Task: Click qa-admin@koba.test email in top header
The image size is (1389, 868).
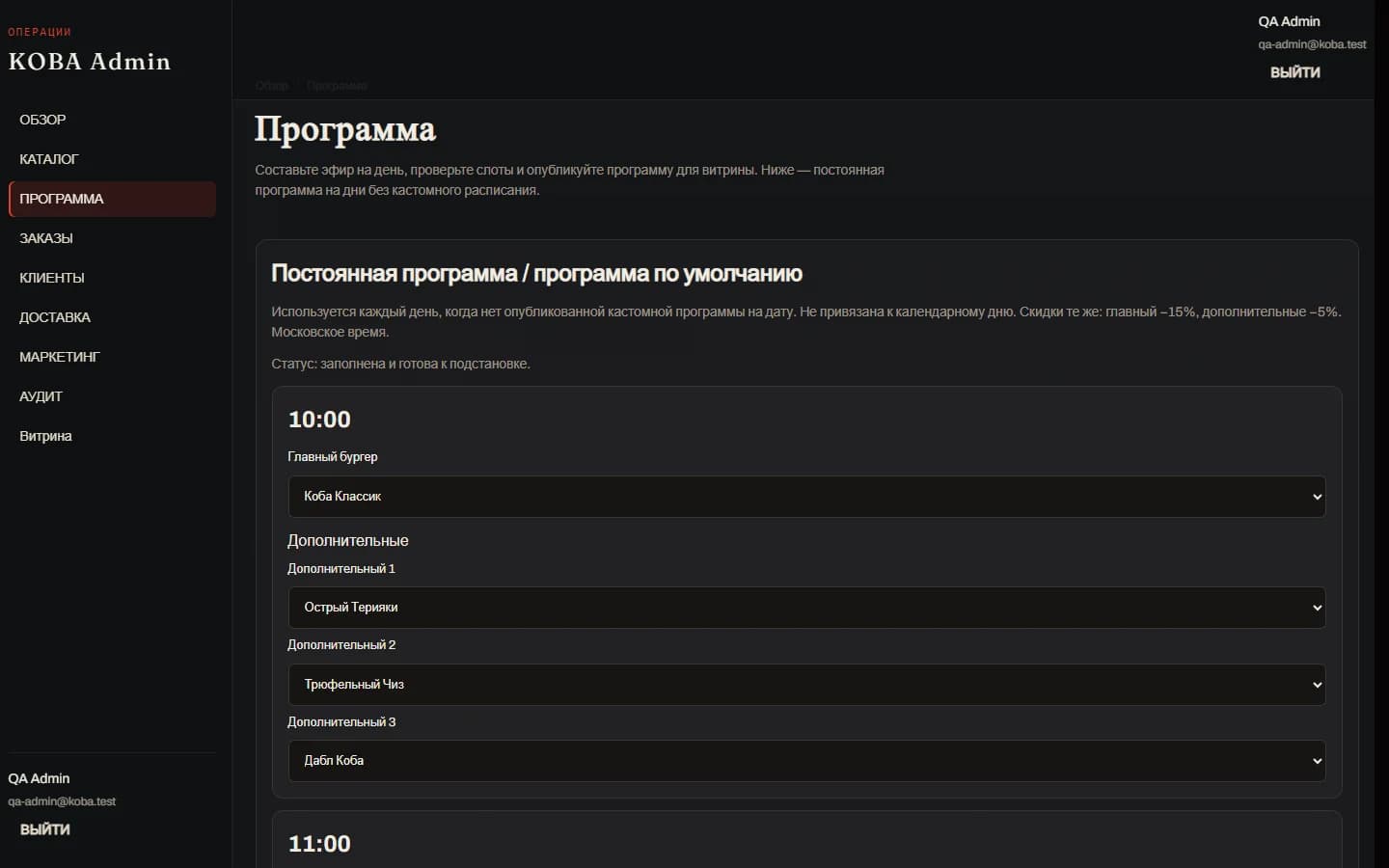Action: tap(1312, 44)
